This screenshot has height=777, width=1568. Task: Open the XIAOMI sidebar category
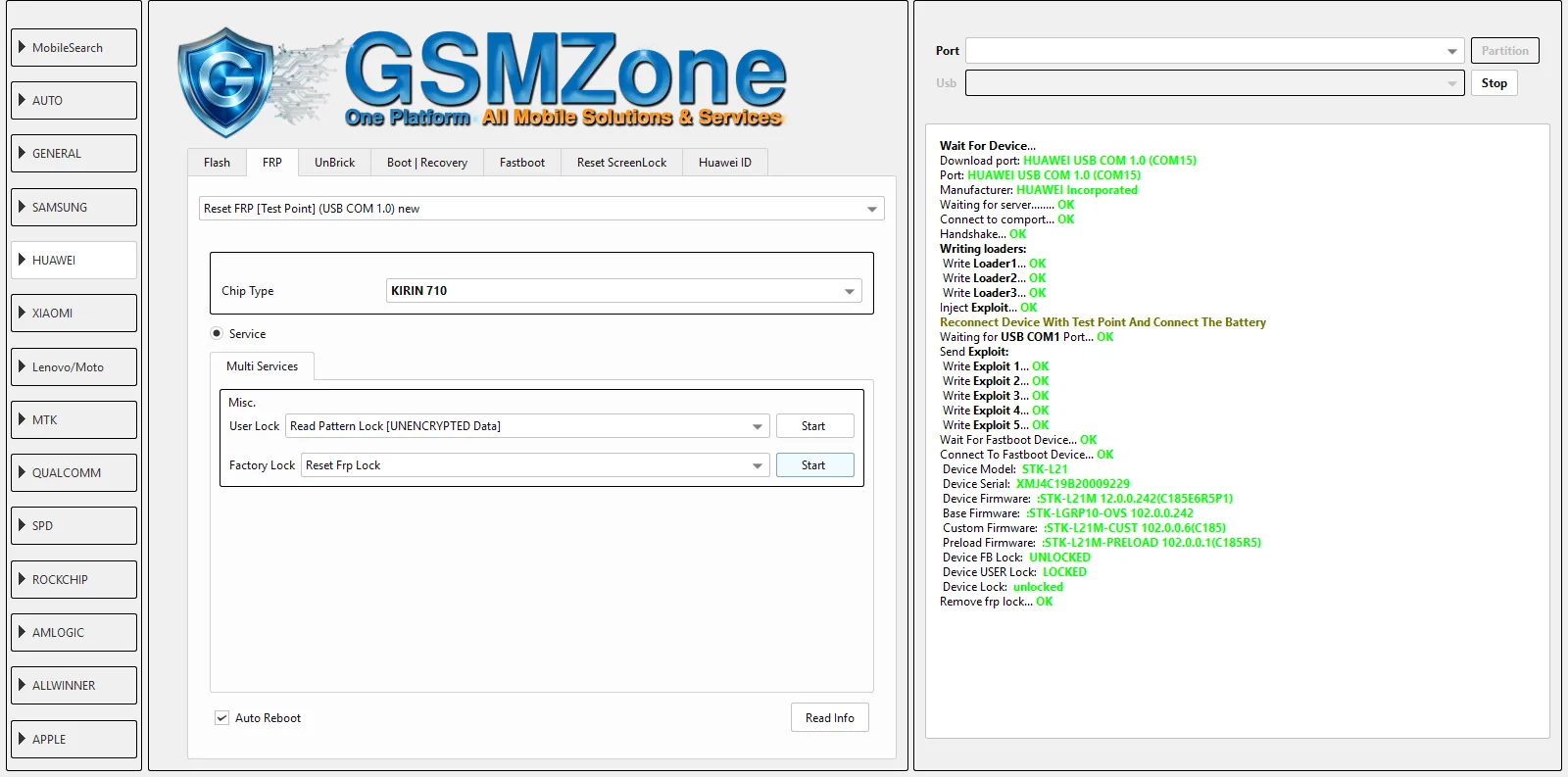point(73,314)
